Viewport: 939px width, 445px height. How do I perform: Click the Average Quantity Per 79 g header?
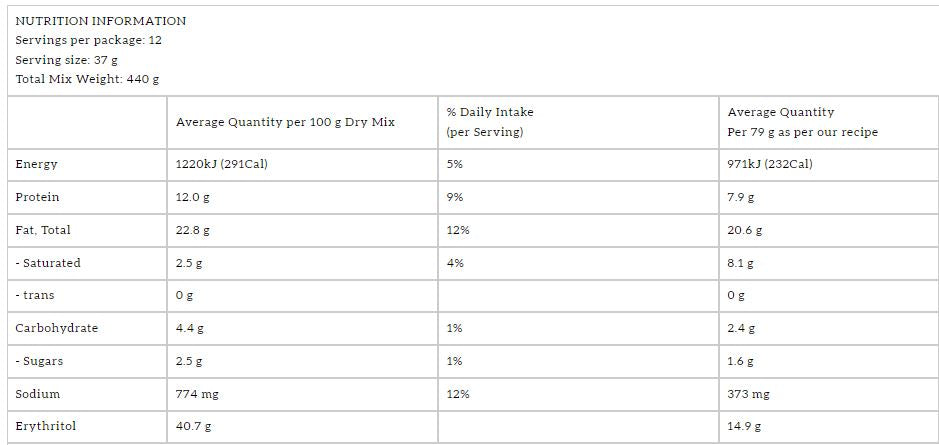pyautogui.click(x=802, y=122)
